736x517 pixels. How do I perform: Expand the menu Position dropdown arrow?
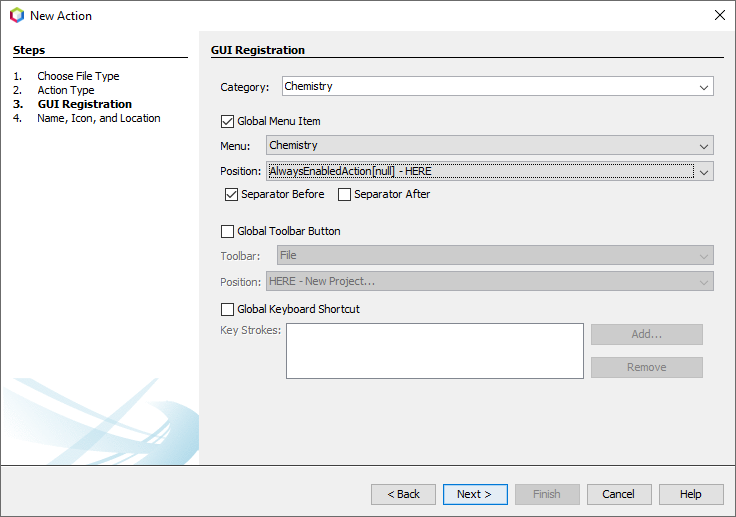pos(704,172)
